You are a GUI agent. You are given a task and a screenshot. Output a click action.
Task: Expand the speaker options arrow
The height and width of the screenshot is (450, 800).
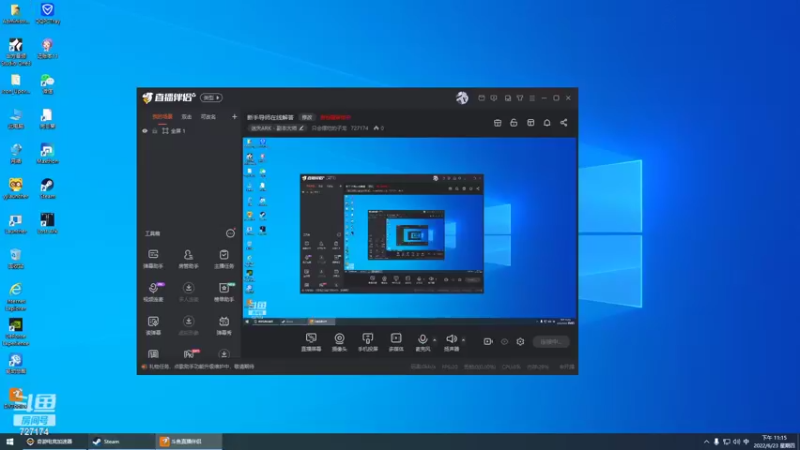tap(463, 340)
